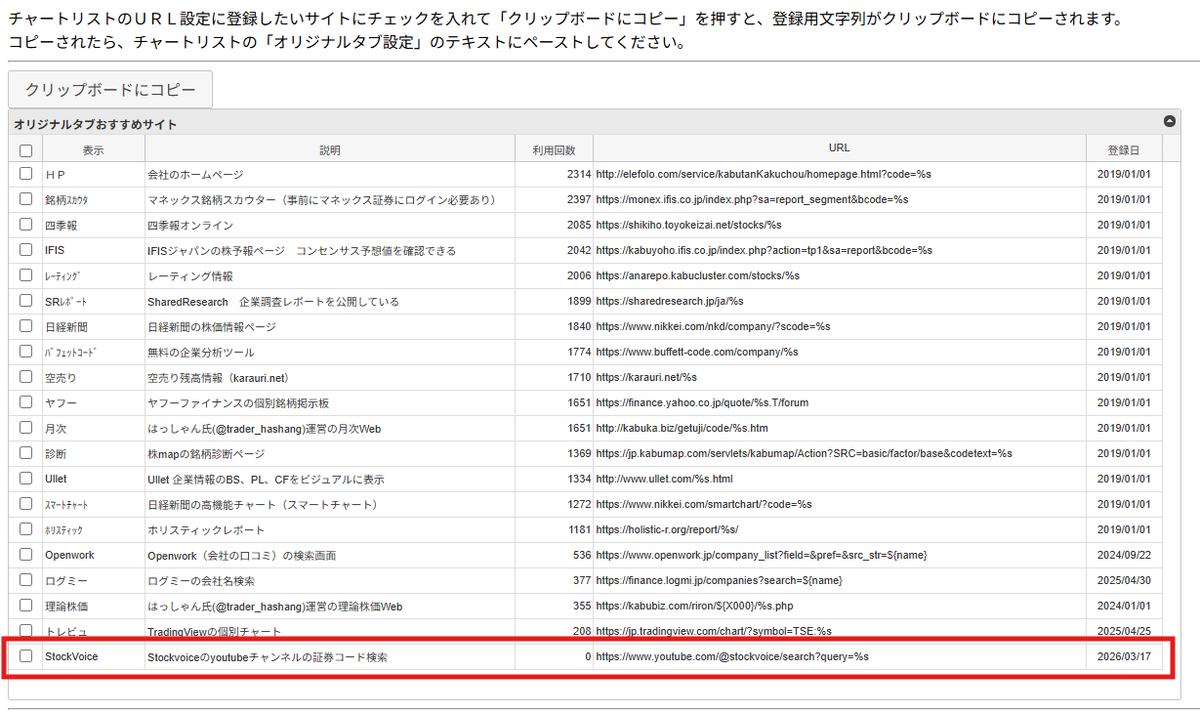This screenshot has height=713, width=1200.
Task: Tick the ﾎﾘｽﾃｨｯｸ row checkbox
Action: tap(26, 529)
